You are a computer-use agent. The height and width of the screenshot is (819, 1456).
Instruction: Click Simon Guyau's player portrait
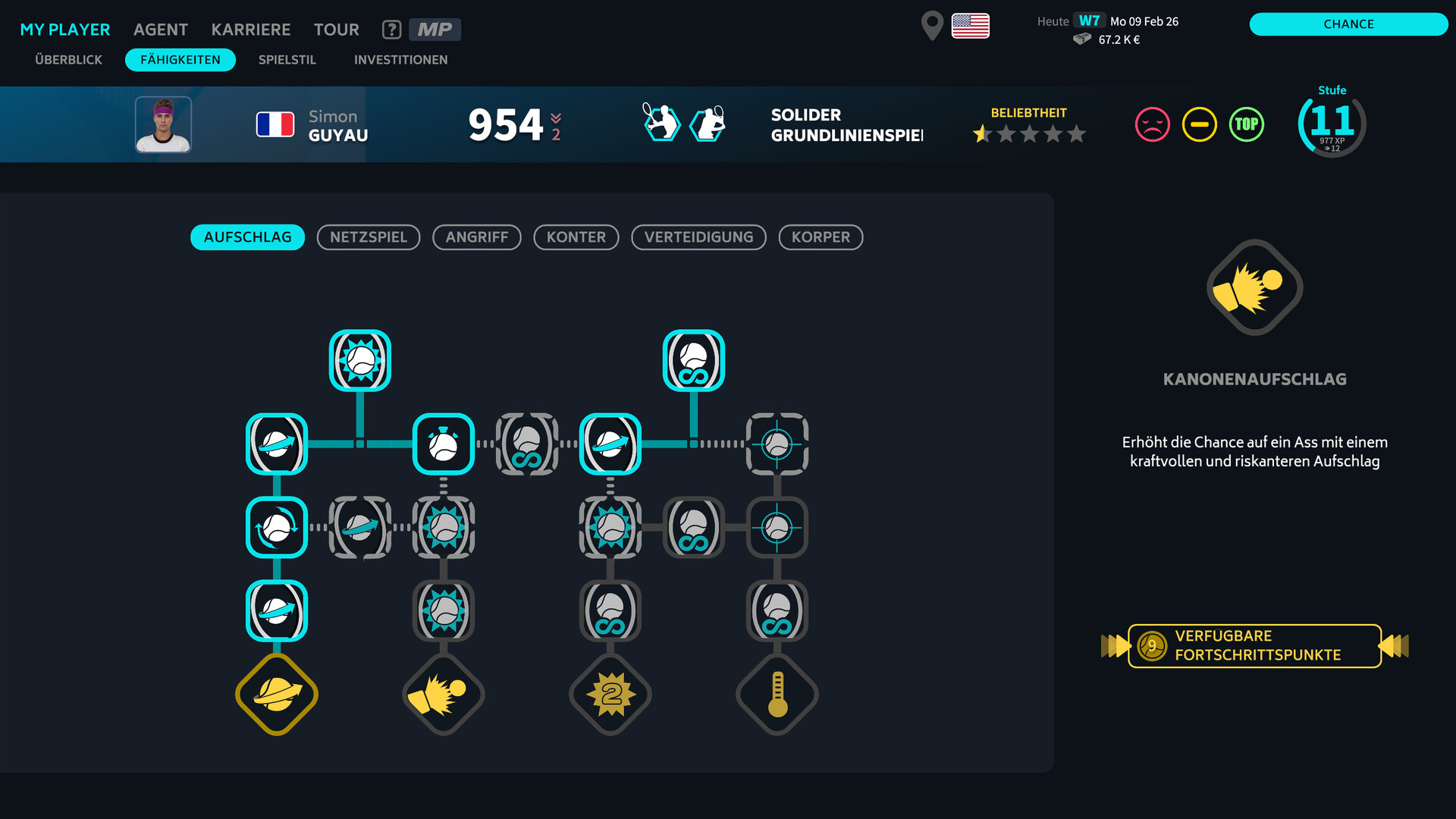163,124
